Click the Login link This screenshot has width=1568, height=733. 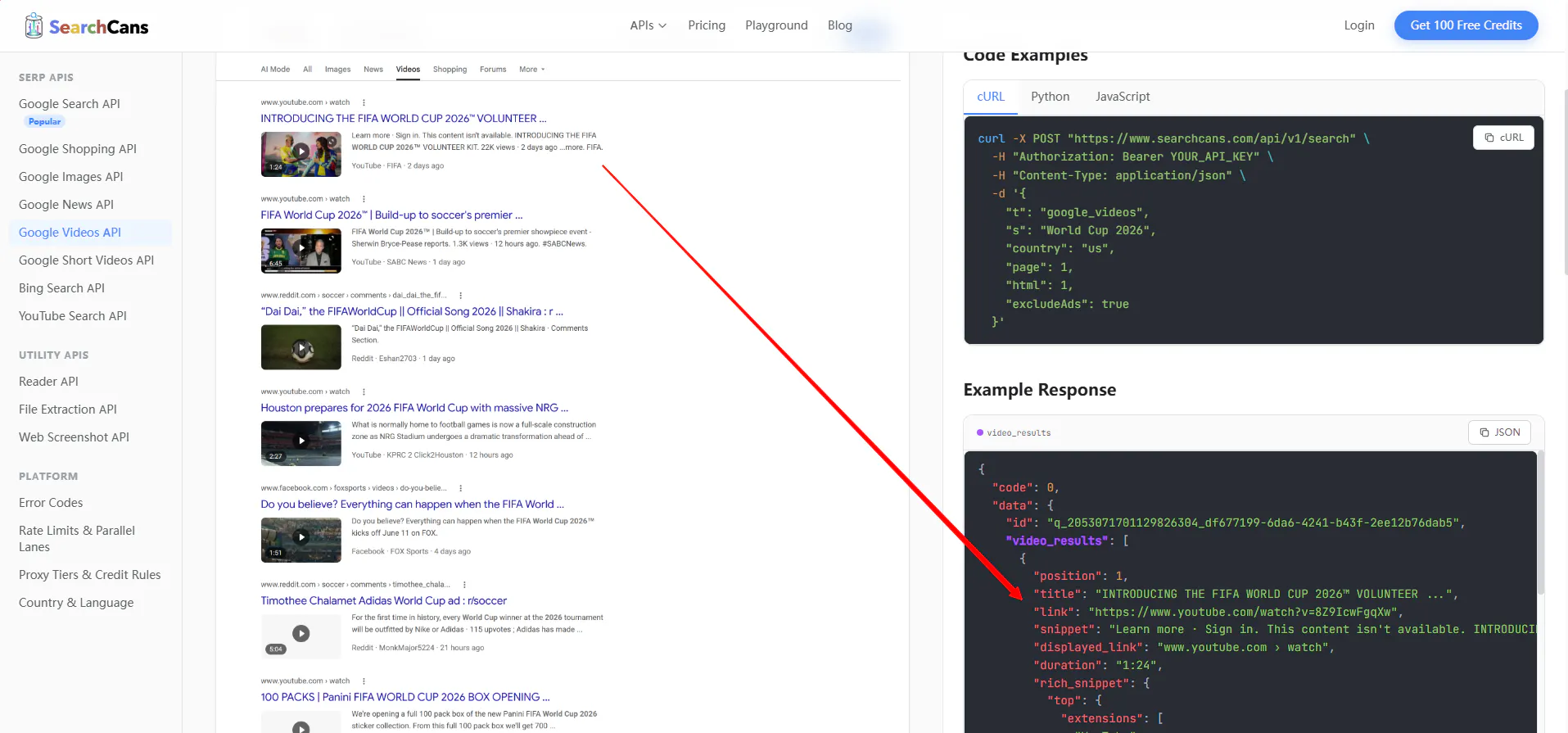pos(1359,25)
